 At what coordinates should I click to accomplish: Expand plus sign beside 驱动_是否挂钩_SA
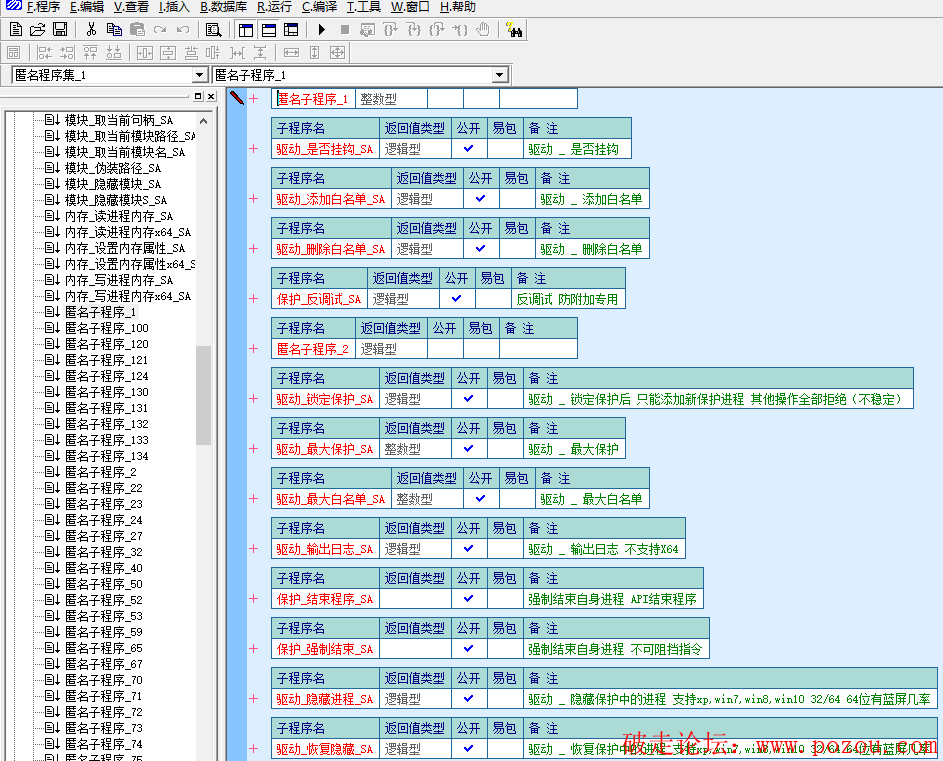[254, 149]
